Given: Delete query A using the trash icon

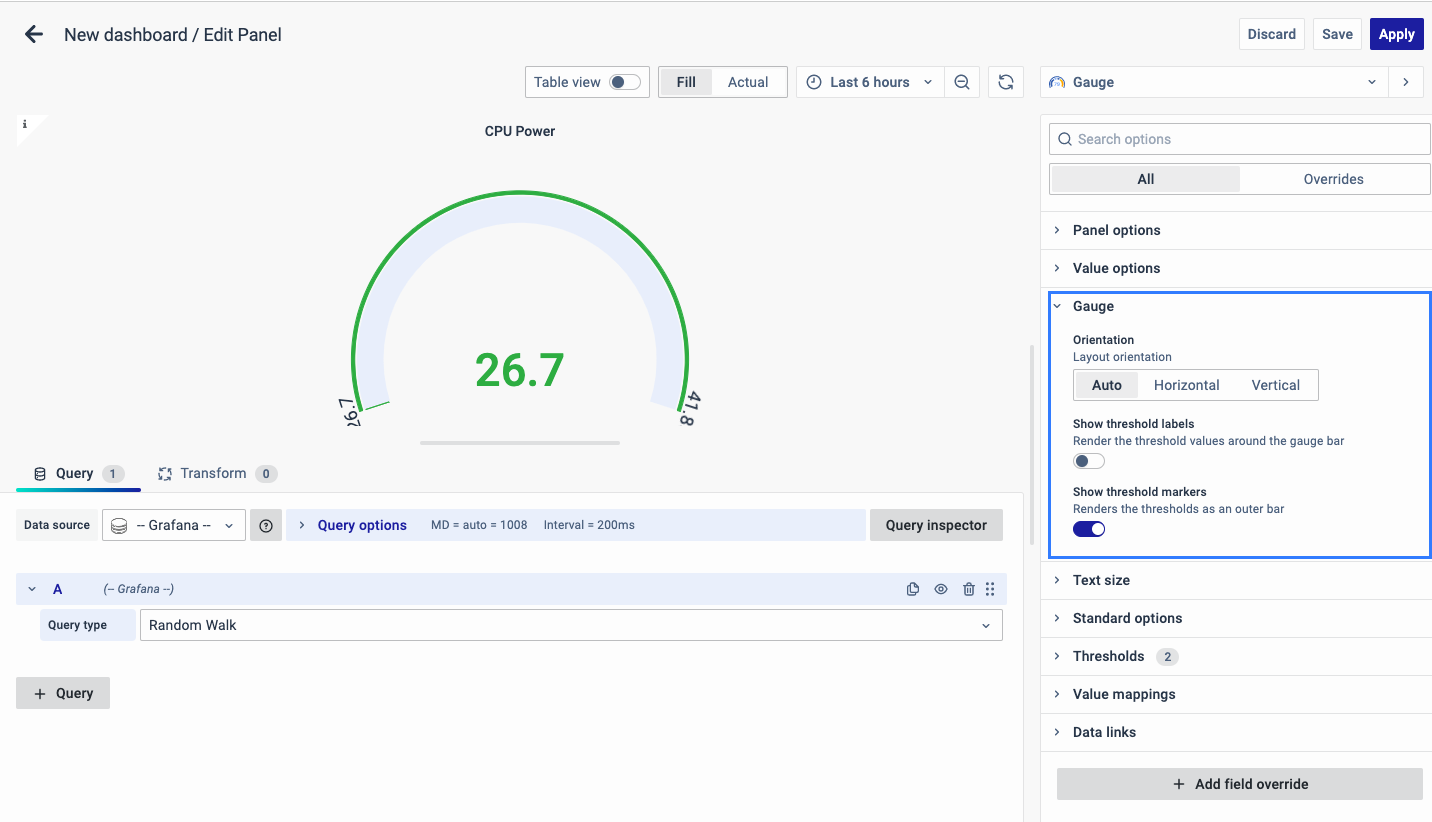Looking at the screenshot, I should (x=968, y=590).
